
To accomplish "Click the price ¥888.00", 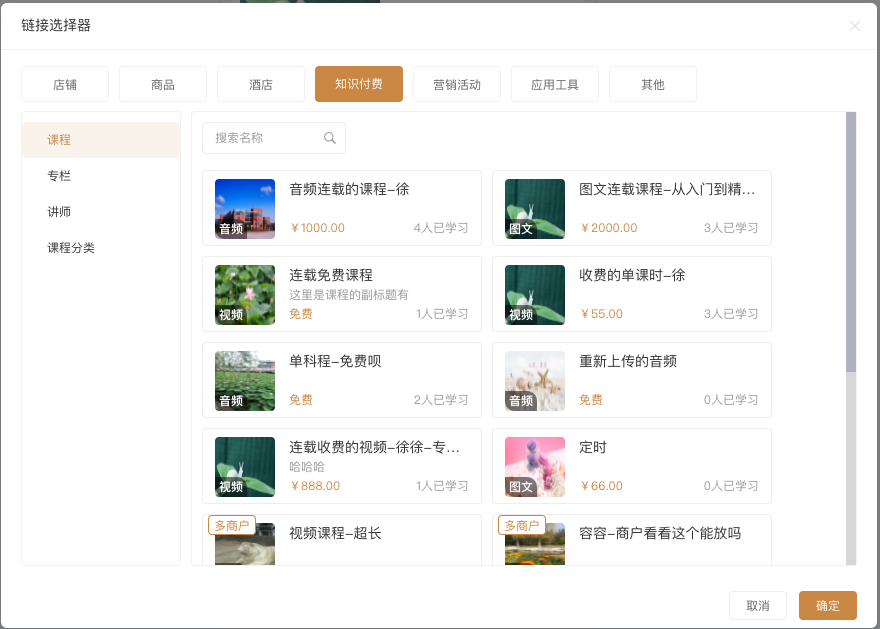I will point(315,486).
